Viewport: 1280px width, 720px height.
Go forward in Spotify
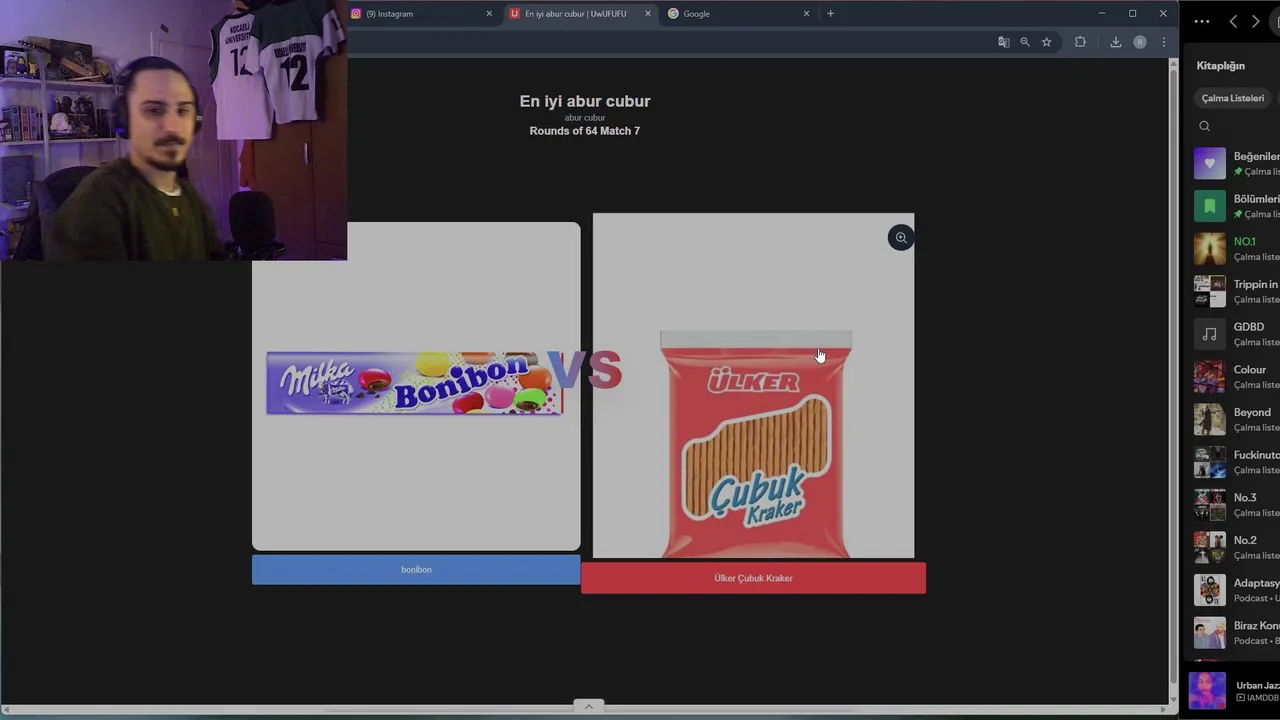click(x=1256, y=21)
